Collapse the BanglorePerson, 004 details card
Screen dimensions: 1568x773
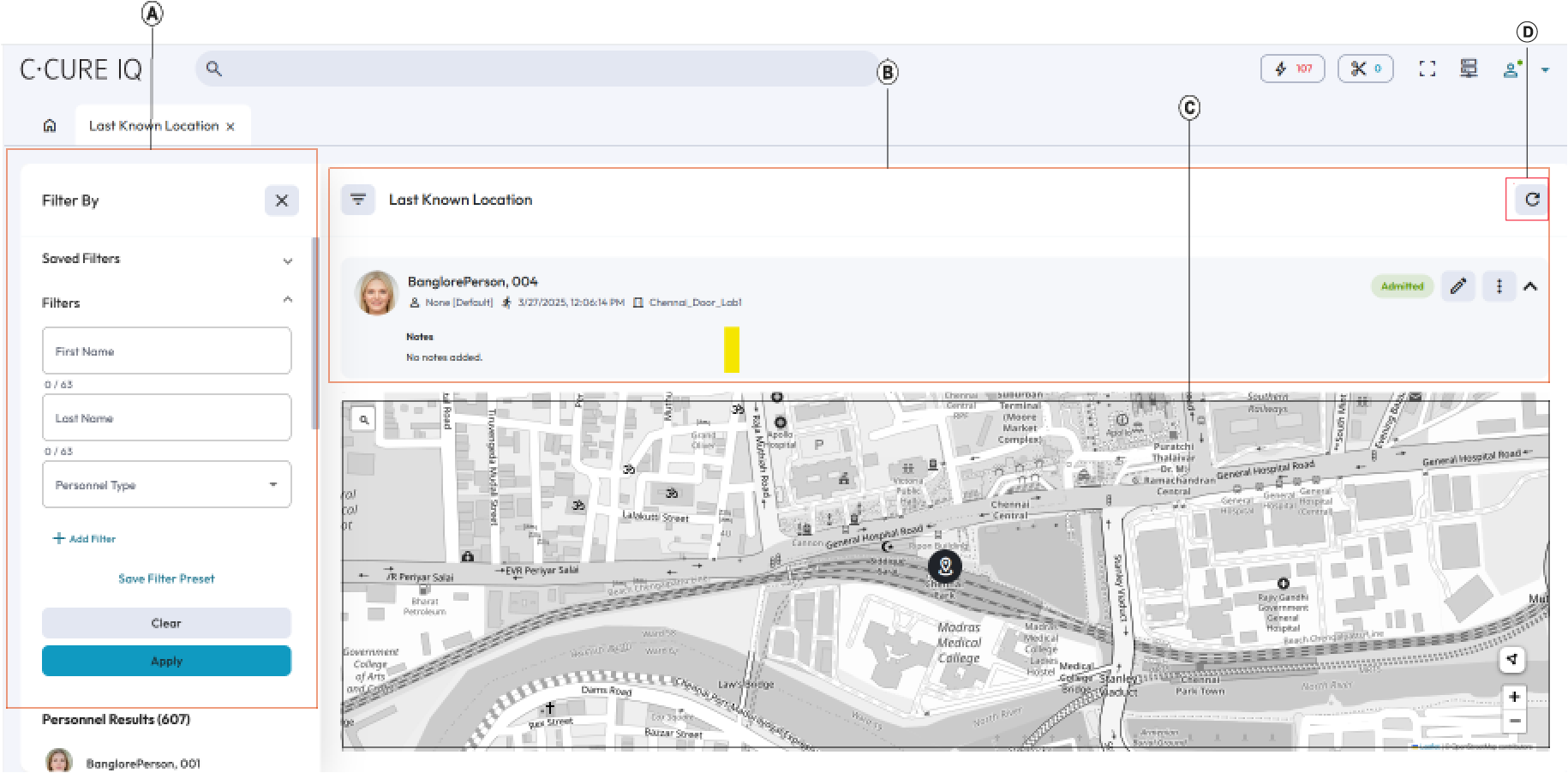(1530, 286)
